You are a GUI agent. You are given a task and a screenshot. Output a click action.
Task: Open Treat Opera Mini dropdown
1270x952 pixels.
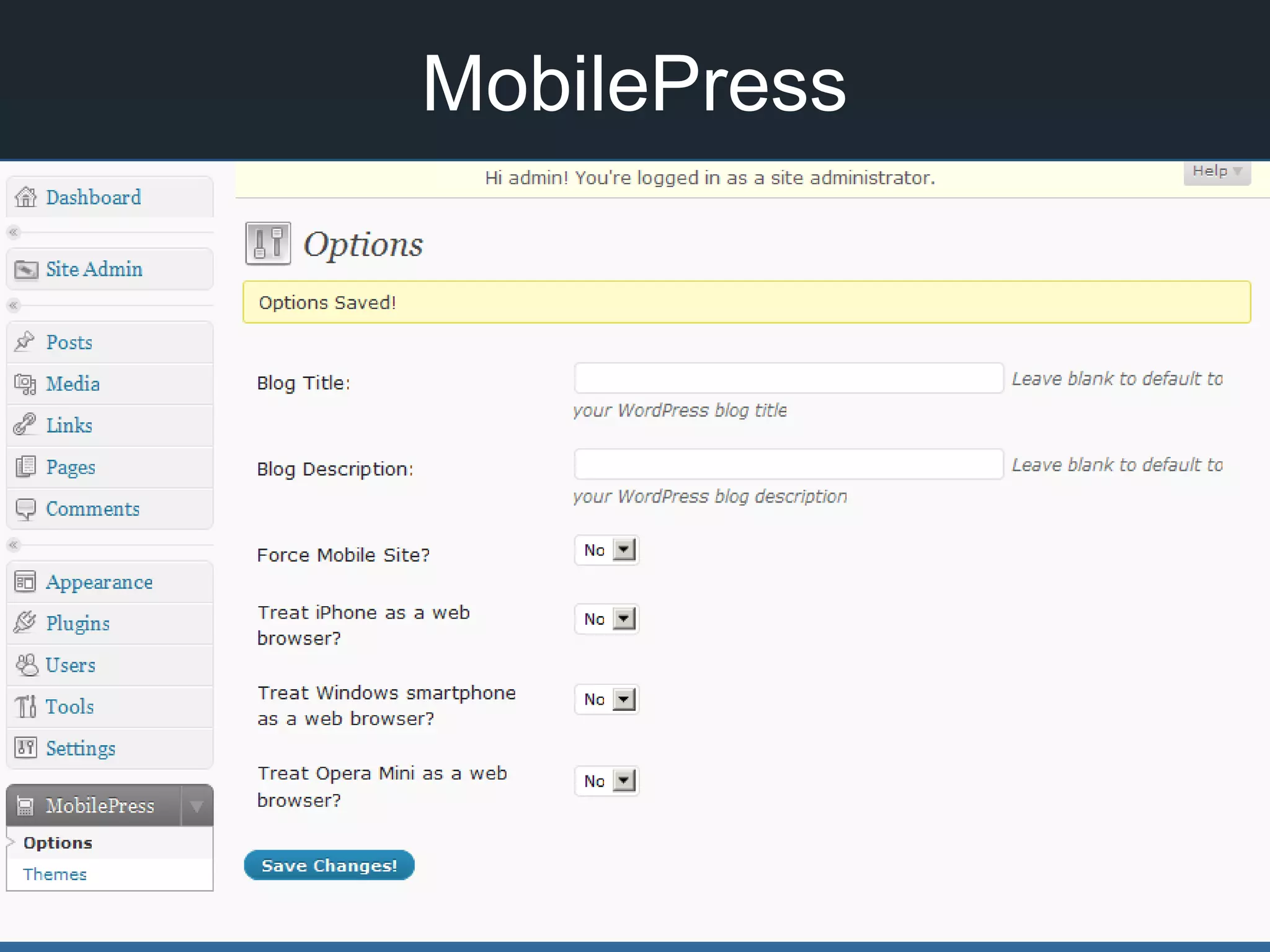[606, 781]
